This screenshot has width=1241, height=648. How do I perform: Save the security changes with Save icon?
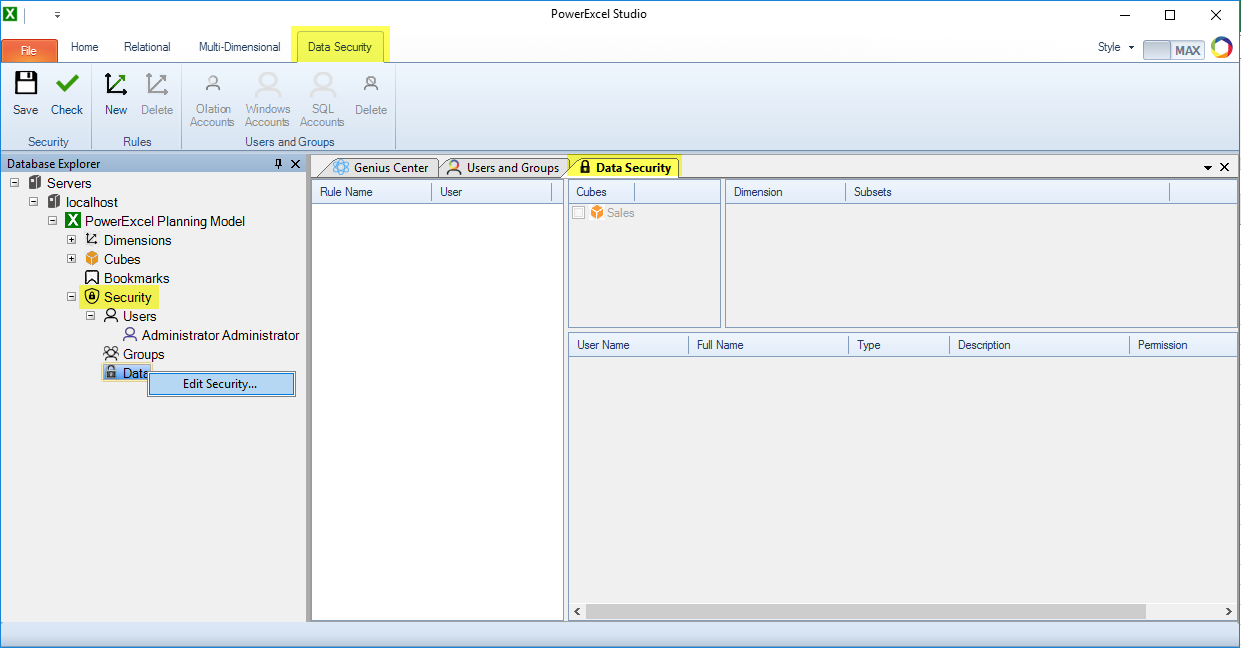pyautogui.click(x=26, y=84)
